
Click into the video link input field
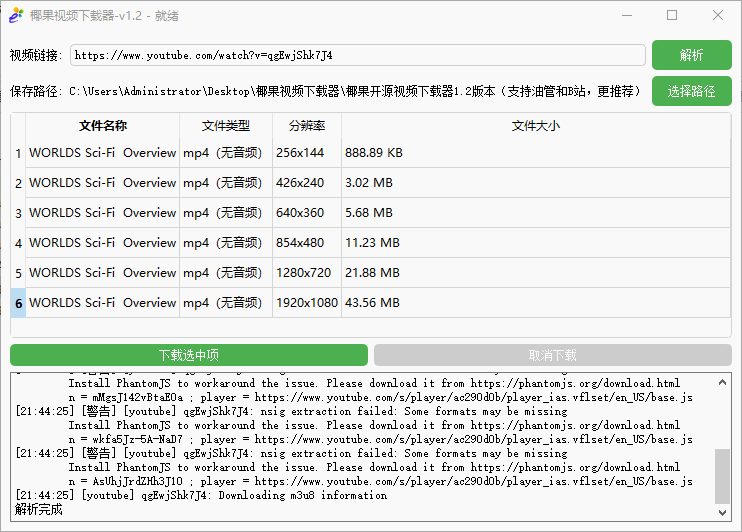358,55
